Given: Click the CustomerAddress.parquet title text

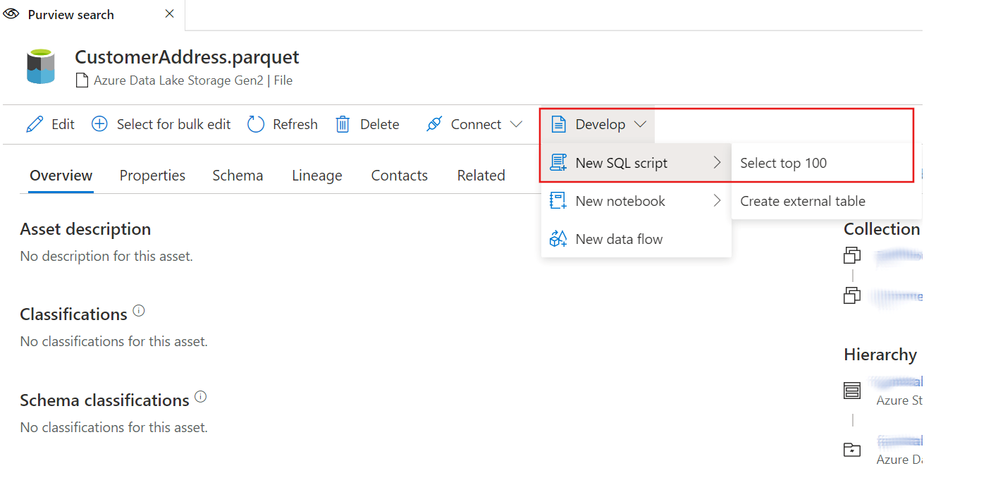Looking at the screenshot, I should (x=187, y=57).
